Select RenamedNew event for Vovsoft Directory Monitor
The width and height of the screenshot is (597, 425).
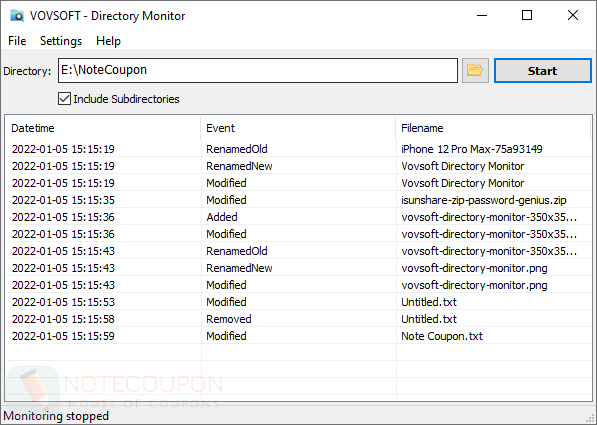coord(239,166)
